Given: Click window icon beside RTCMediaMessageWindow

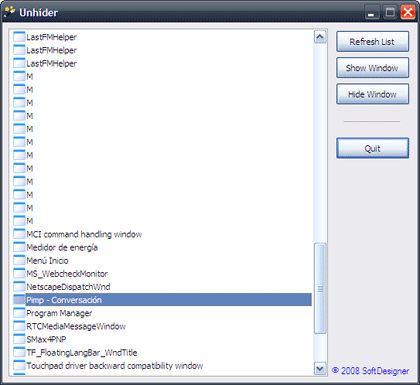Looking at the screenshot, I should [19, 326].
